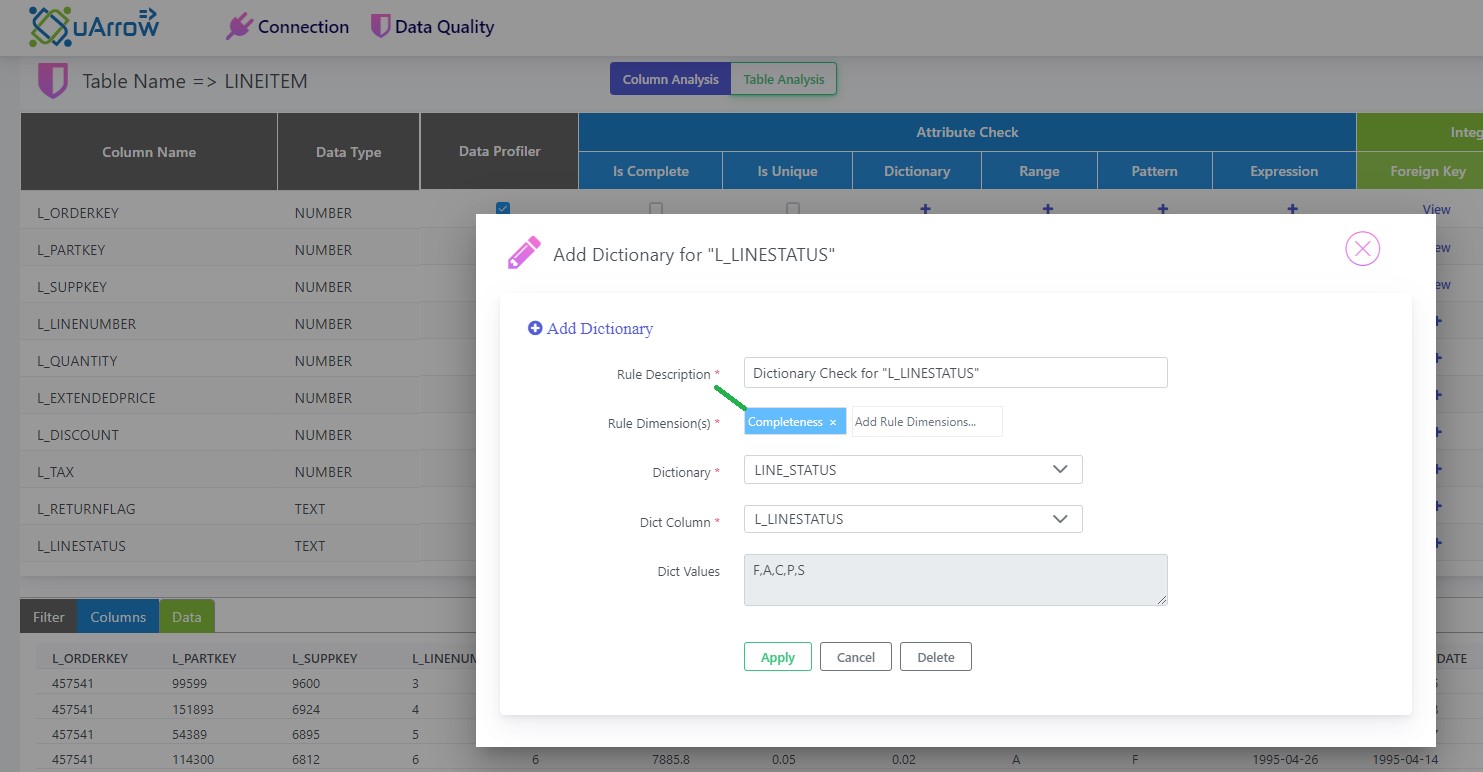Click the Dictionary column header
The image size is (1483, 772).
[x=917, y=171]
